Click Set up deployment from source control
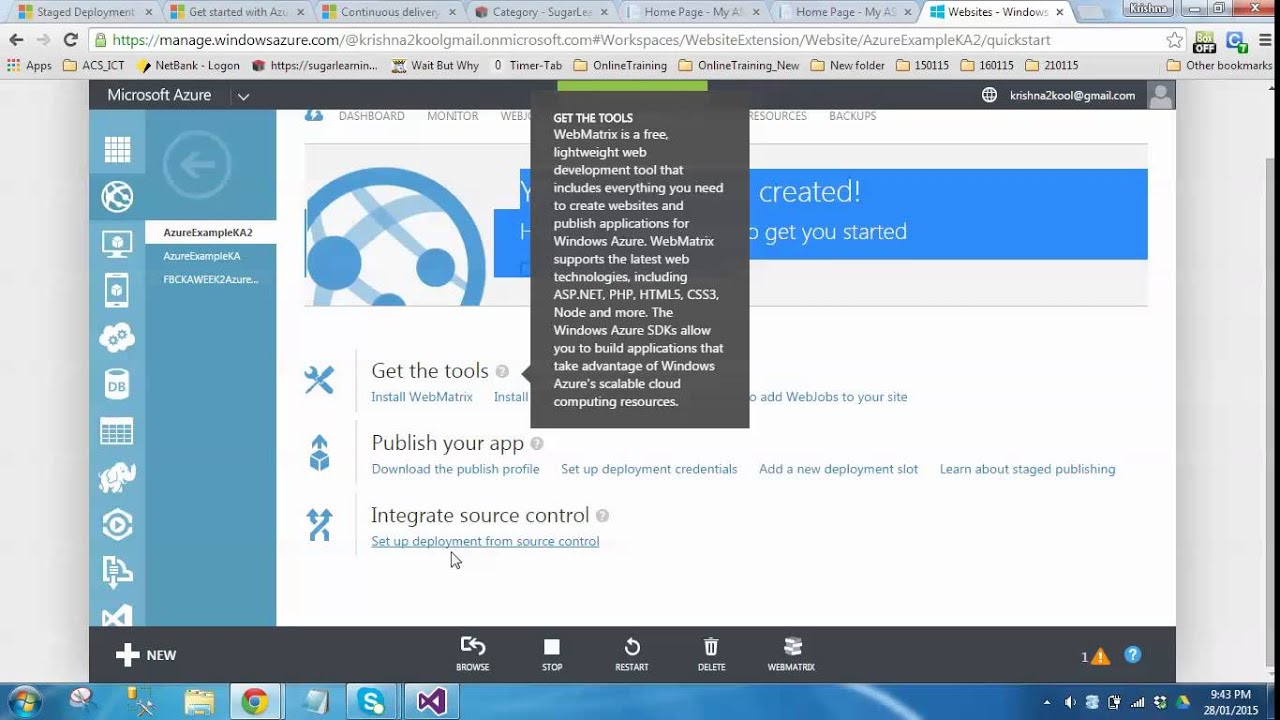 point(485,541)
